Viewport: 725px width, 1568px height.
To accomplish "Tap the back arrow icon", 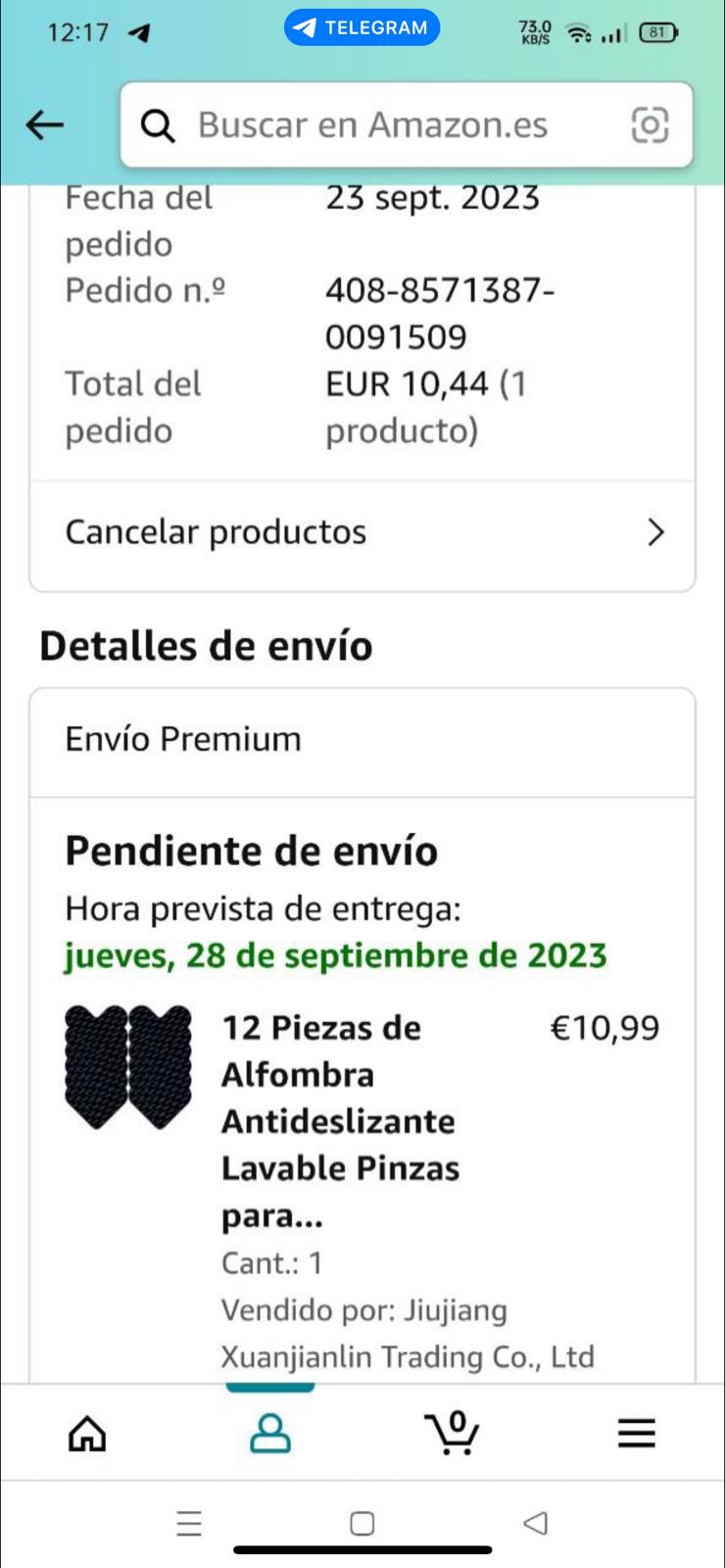I will pyautogui.click(x=44, y=124).
